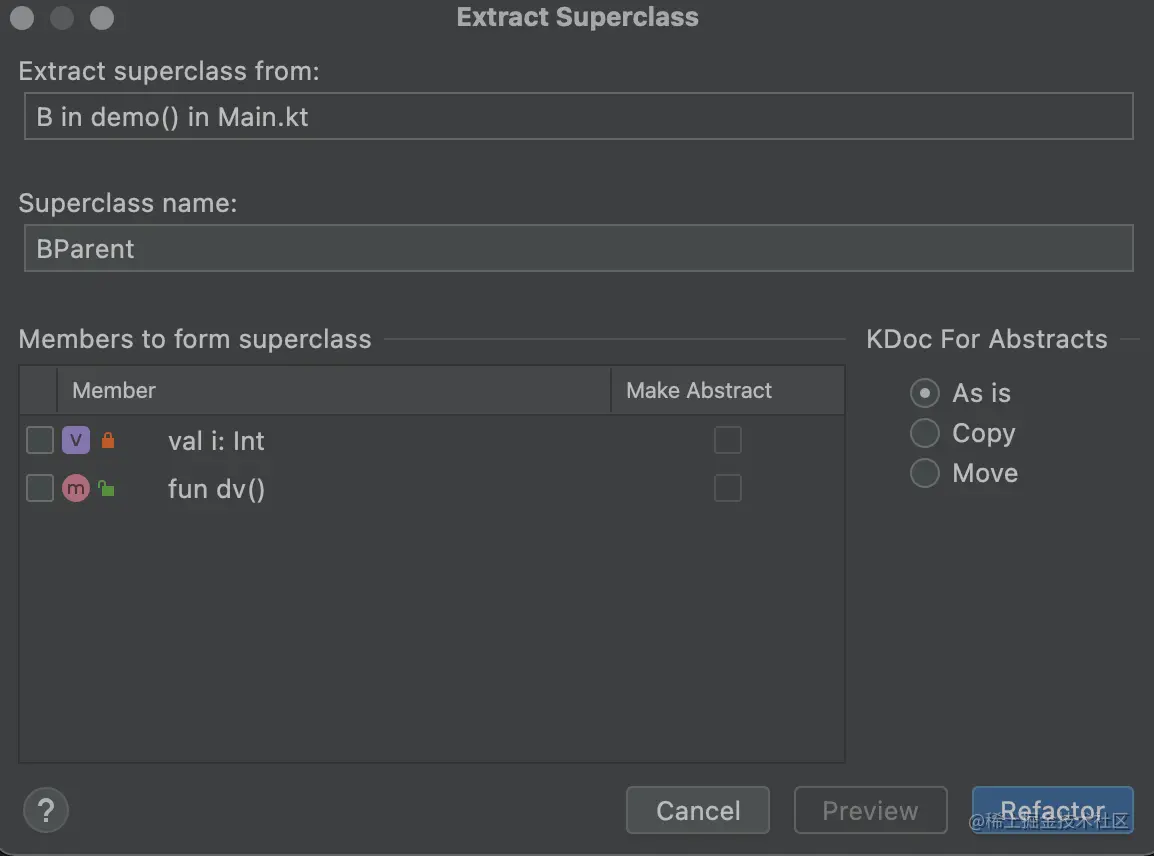
Task: Click the Refactor button
Action: pos(1052,810)
